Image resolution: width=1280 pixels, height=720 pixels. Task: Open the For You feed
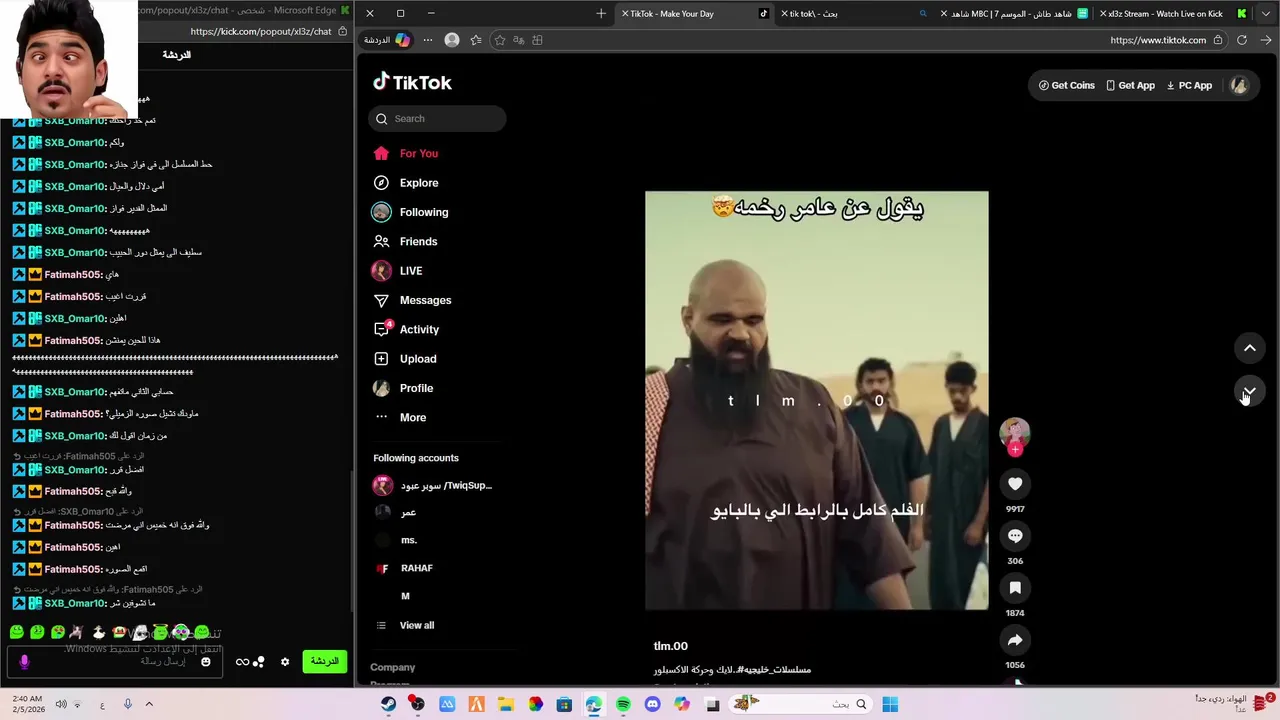coord(405,153)
